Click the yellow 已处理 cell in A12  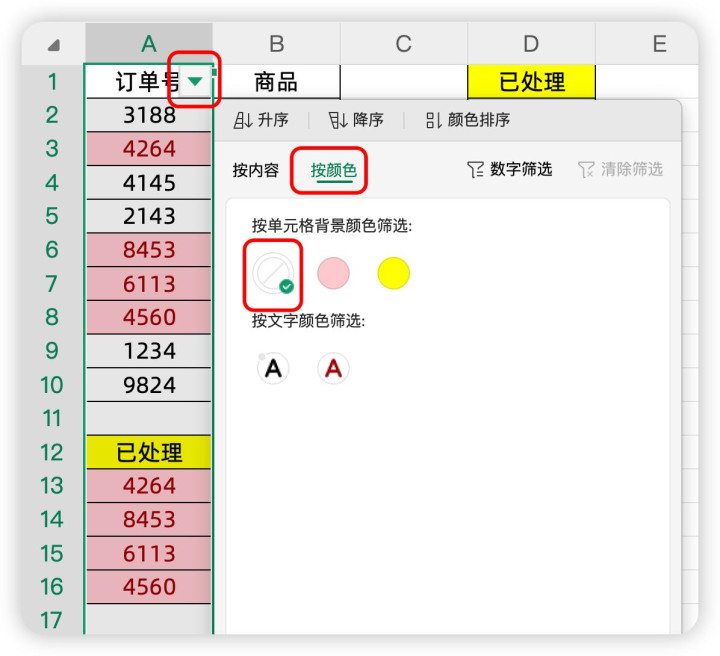point(149,452)
